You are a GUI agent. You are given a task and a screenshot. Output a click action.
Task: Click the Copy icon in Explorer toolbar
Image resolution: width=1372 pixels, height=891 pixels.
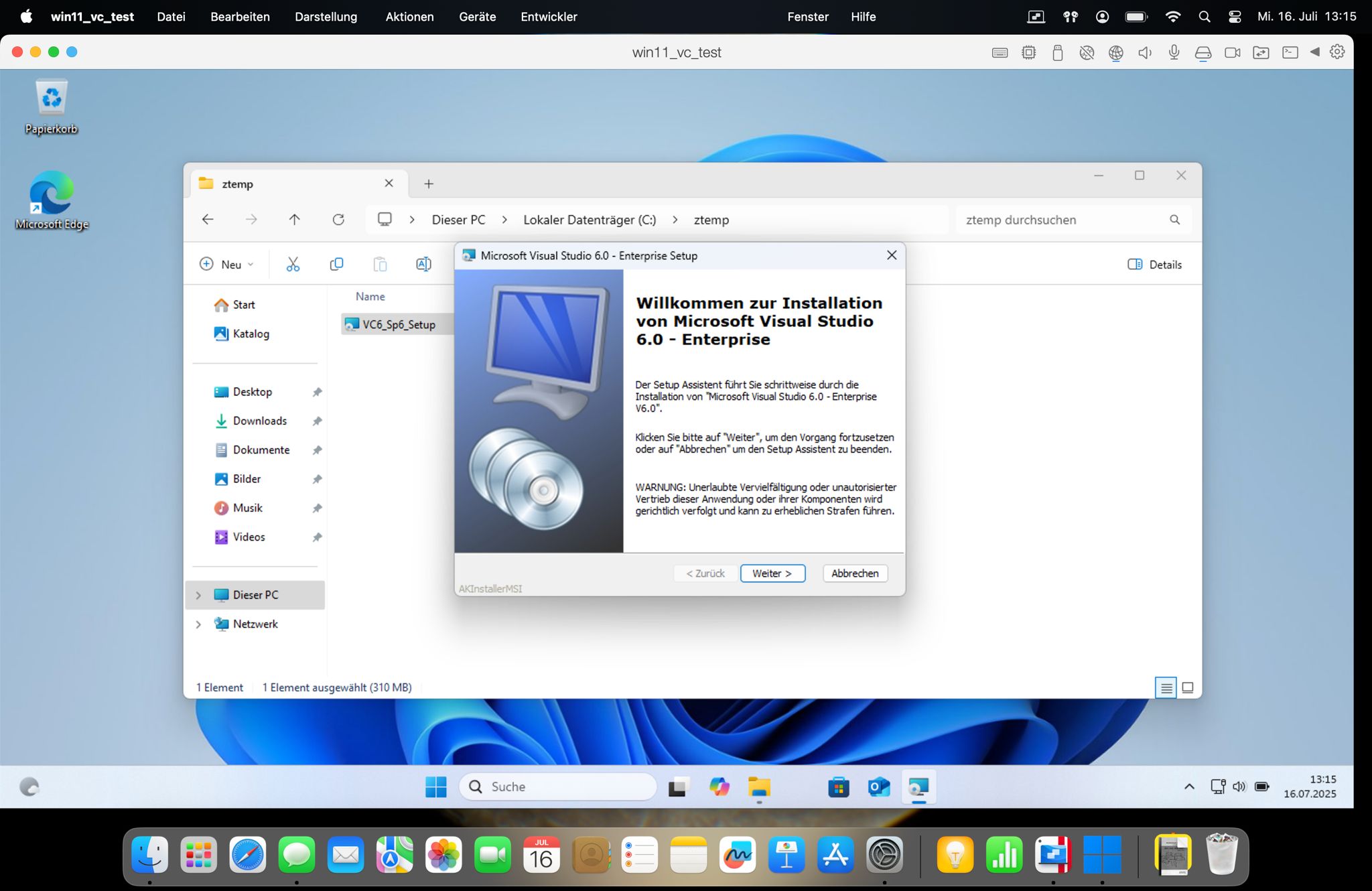[336, 264]
